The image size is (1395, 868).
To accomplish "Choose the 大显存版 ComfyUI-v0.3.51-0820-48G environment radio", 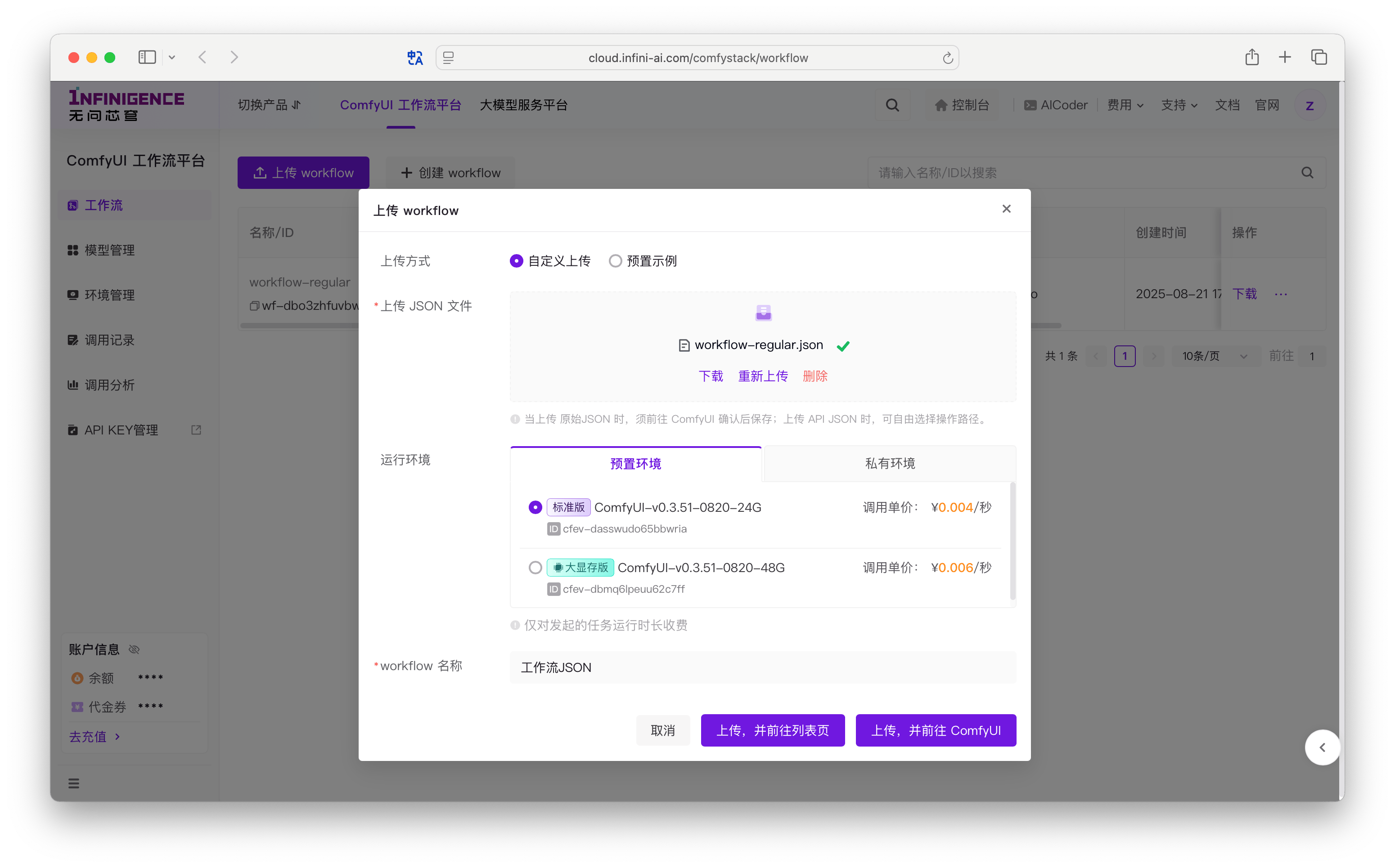I will point(535,568).
